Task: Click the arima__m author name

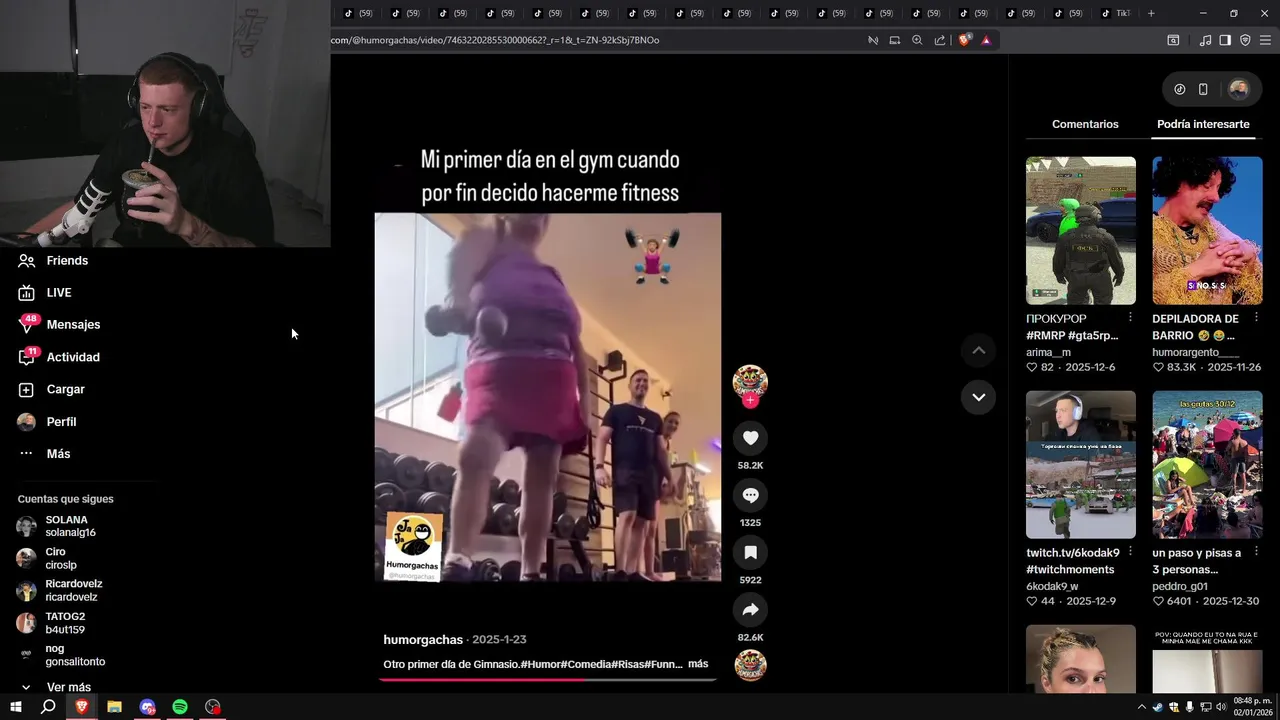Action: (1048, 352)
